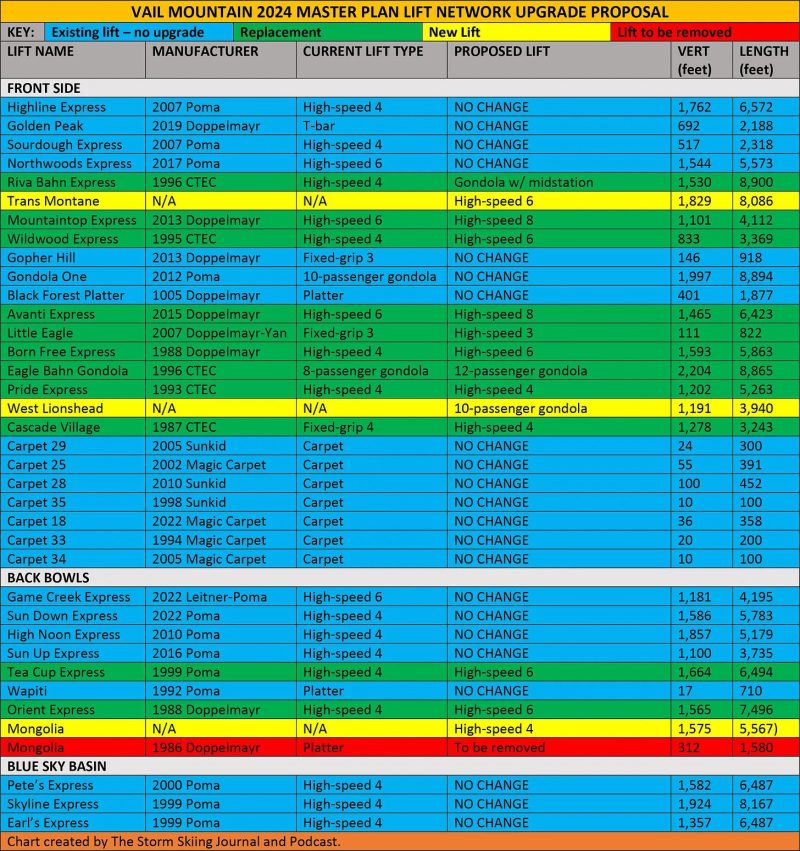Viewport: 800px width, 851px height.
Task: Select vertical value '2,204' for Eagle Bahn Gondola
Action: click(694, 371)
